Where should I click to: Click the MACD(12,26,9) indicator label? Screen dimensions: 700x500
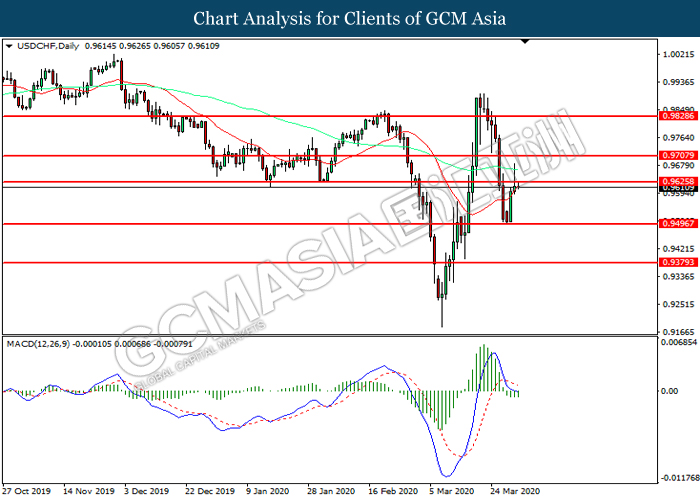pos(38,344)
